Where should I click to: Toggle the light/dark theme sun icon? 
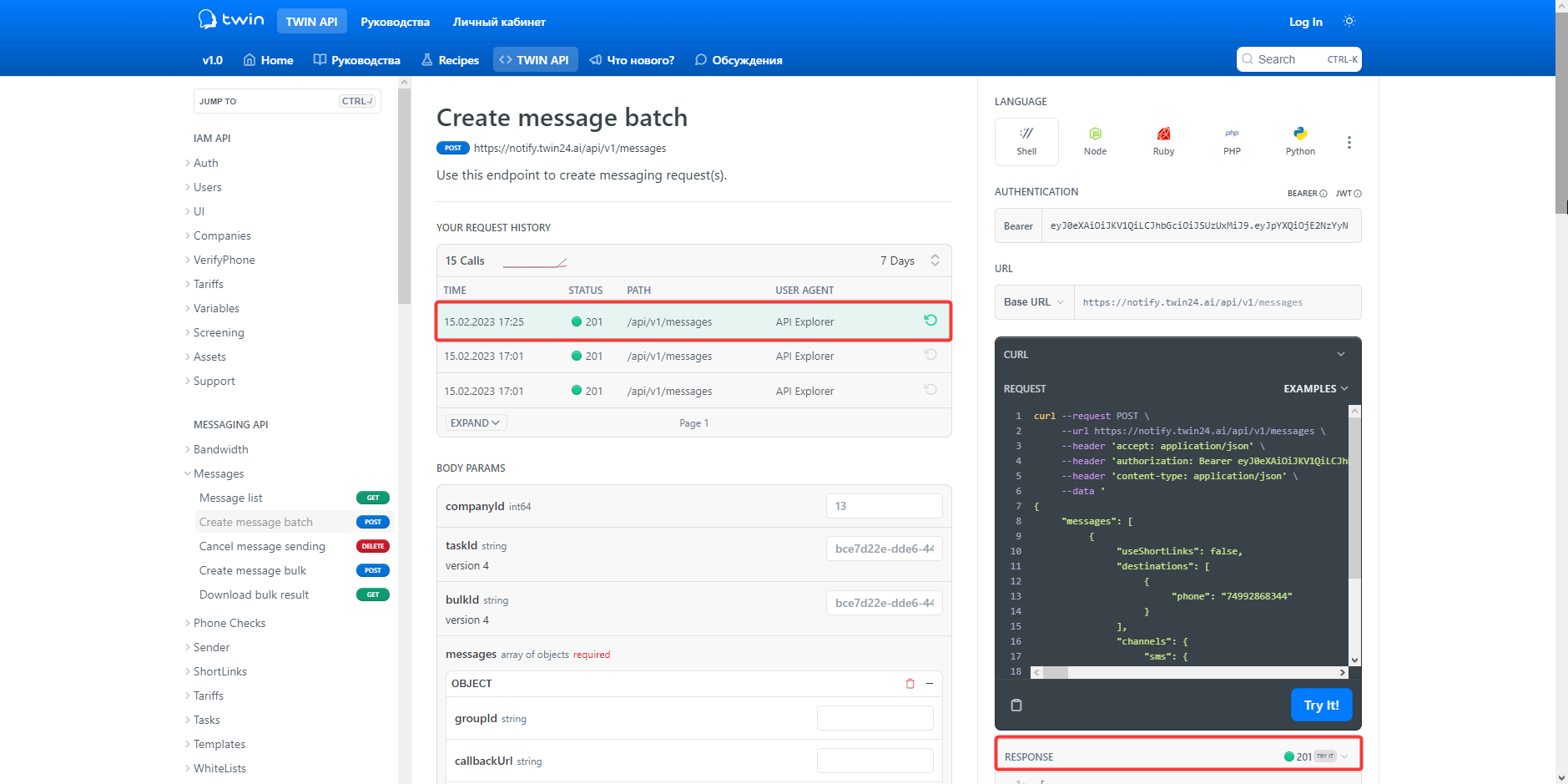pos(1349,21)
